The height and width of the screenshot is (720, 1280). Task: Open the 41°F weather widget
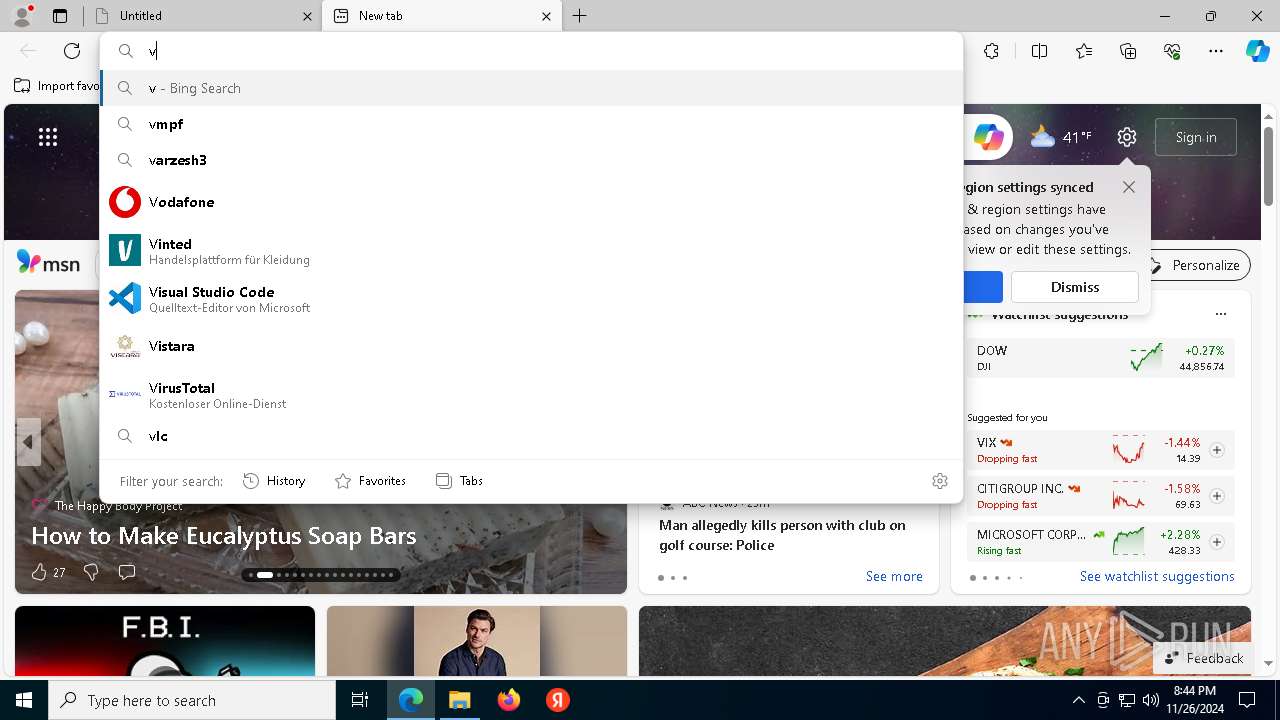1061,137
